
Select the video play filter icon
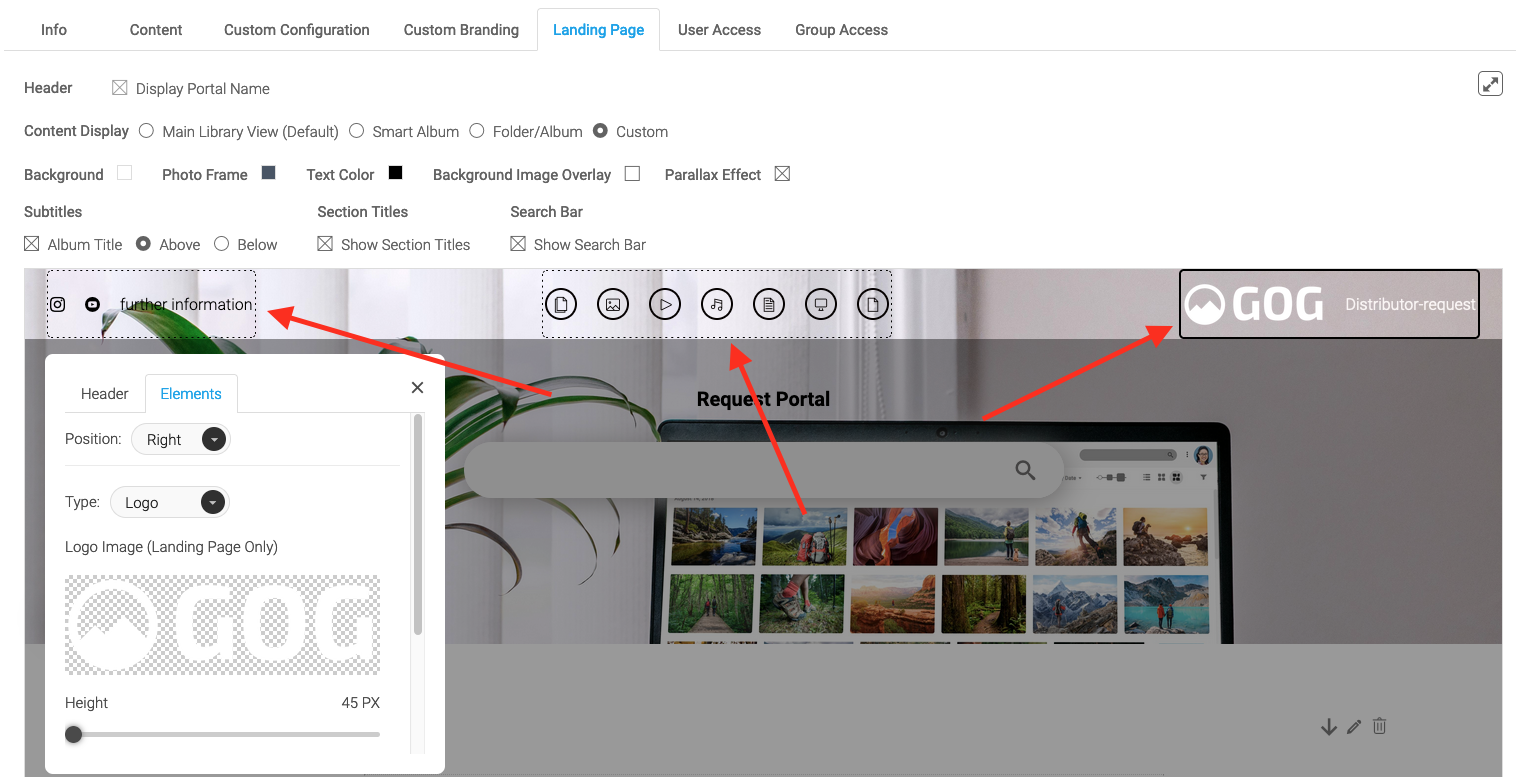click(665, 304)
